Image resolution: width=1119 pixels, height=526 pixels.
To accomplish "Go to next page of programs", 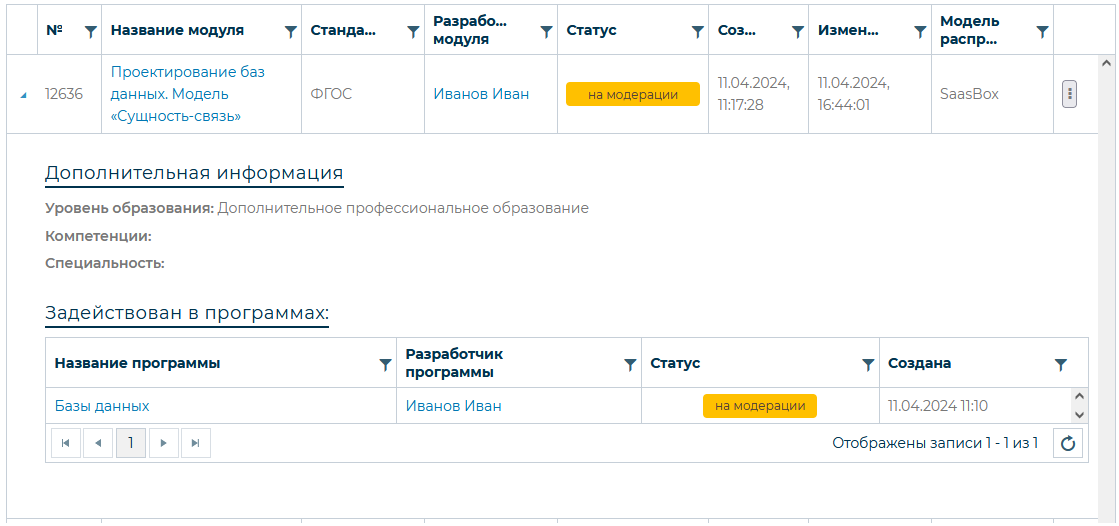I will tap(163, 443).
